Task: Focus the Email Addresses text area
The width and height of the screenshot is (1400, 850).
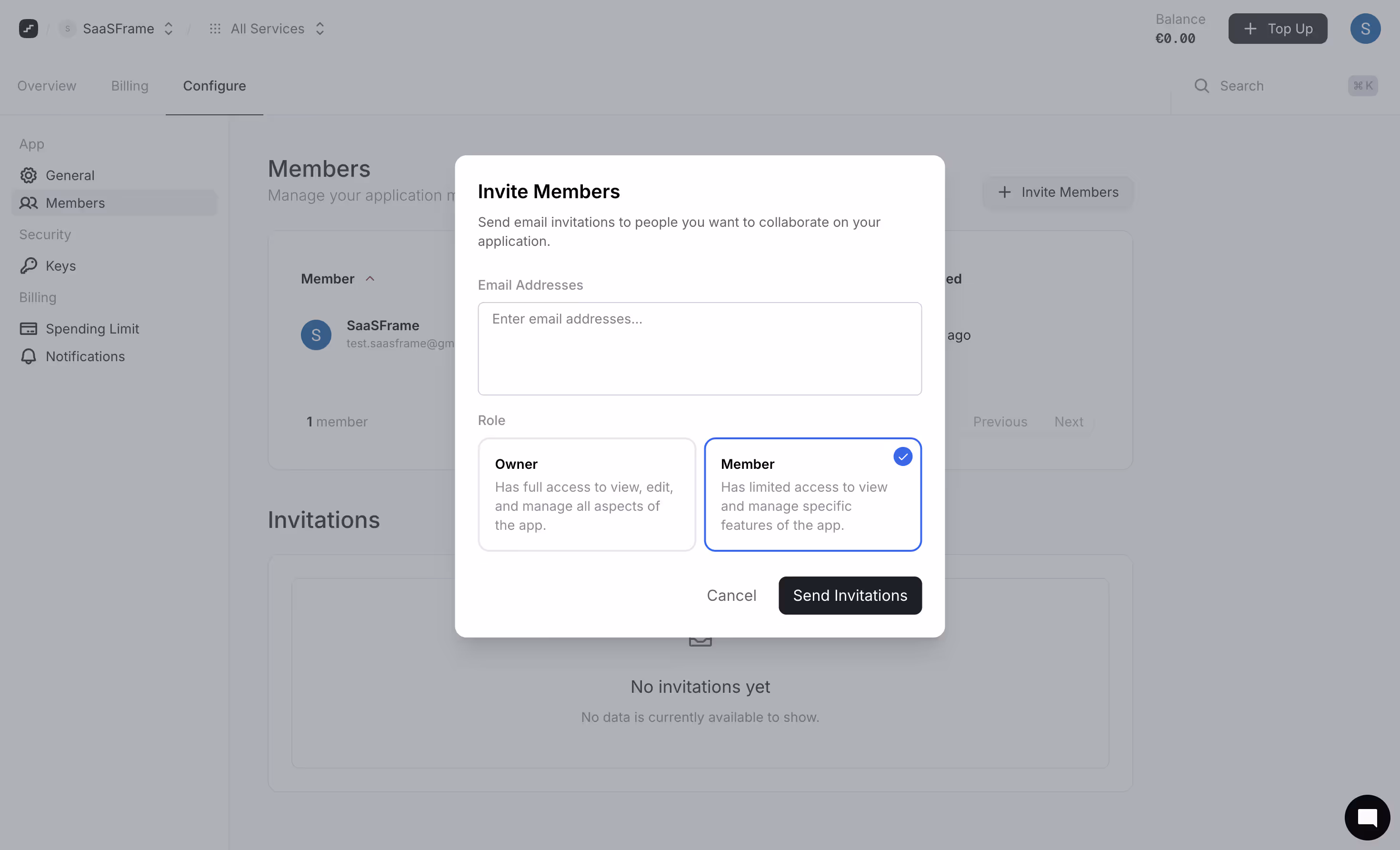Action: 700,348
